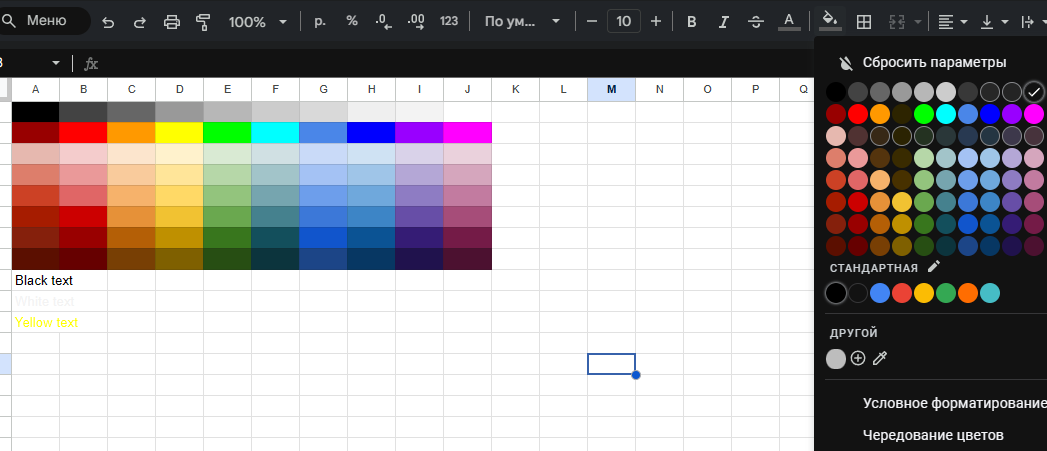Pick the orange palette swatch
The width and height of the screenshot is (1047, 451).
tap(880, 114)
